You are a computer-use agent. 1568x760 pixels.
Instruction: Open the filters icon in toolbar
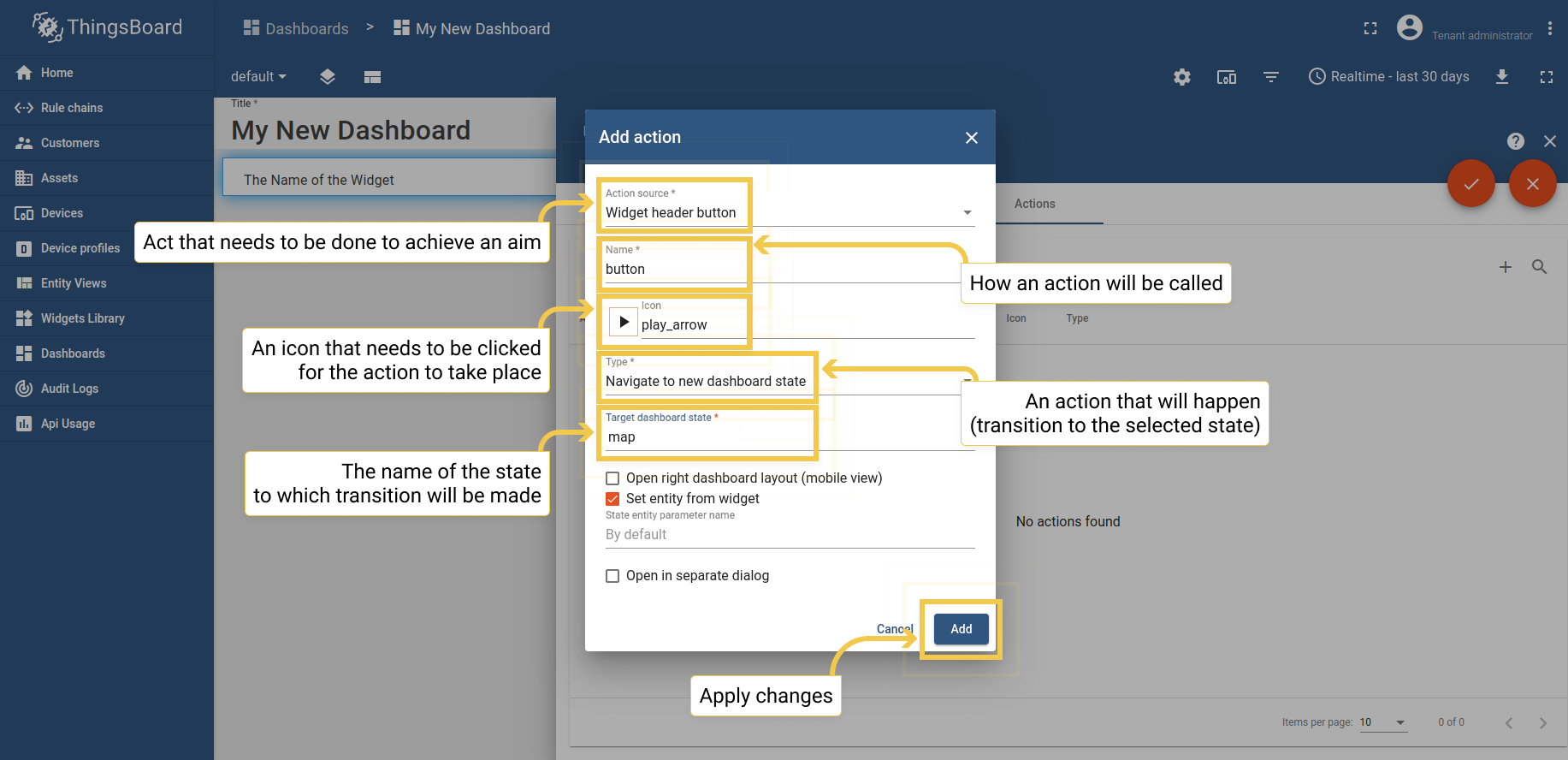point(1271,77)
